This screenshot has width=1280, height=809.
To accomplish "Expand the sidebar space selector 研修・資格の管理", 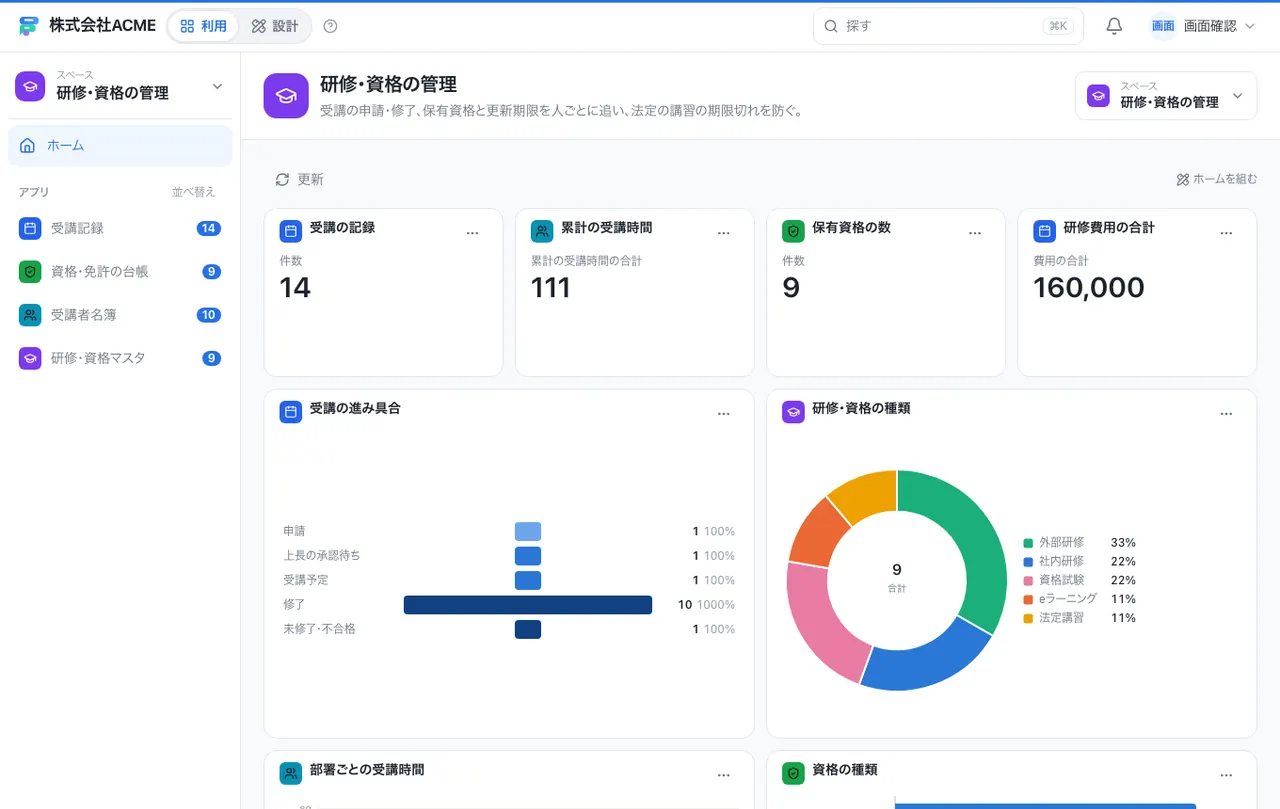I will tap(120, 86).
